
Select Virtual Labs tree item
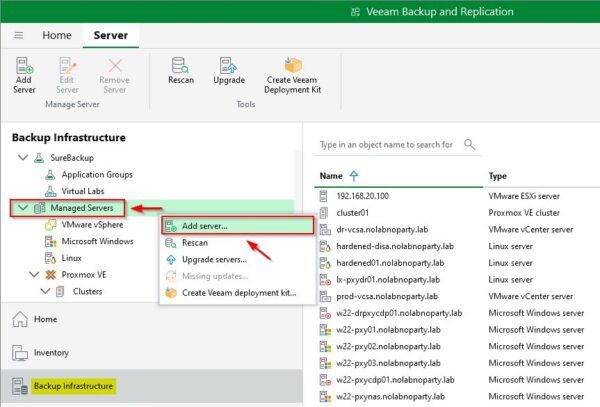83,191
